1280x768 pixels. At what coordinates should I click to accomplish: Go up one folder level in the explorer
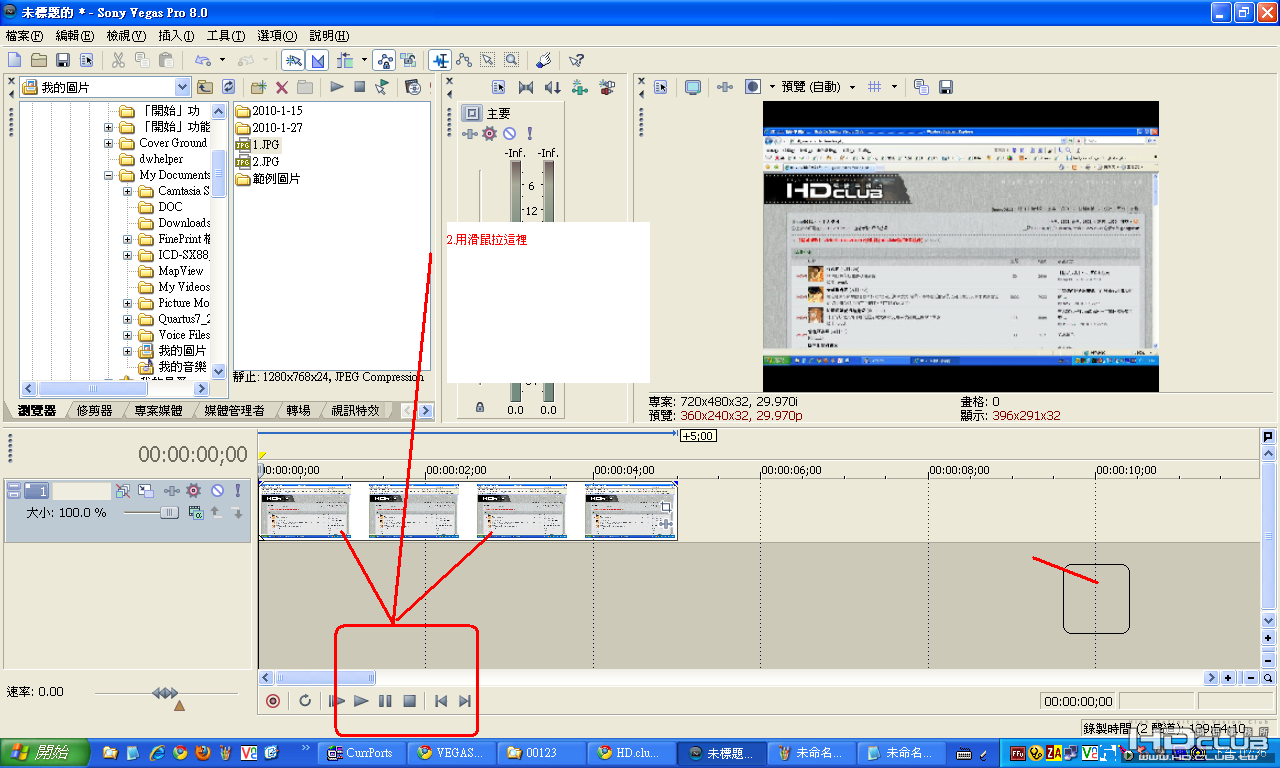pyautogui.click(x=205, y=87)
